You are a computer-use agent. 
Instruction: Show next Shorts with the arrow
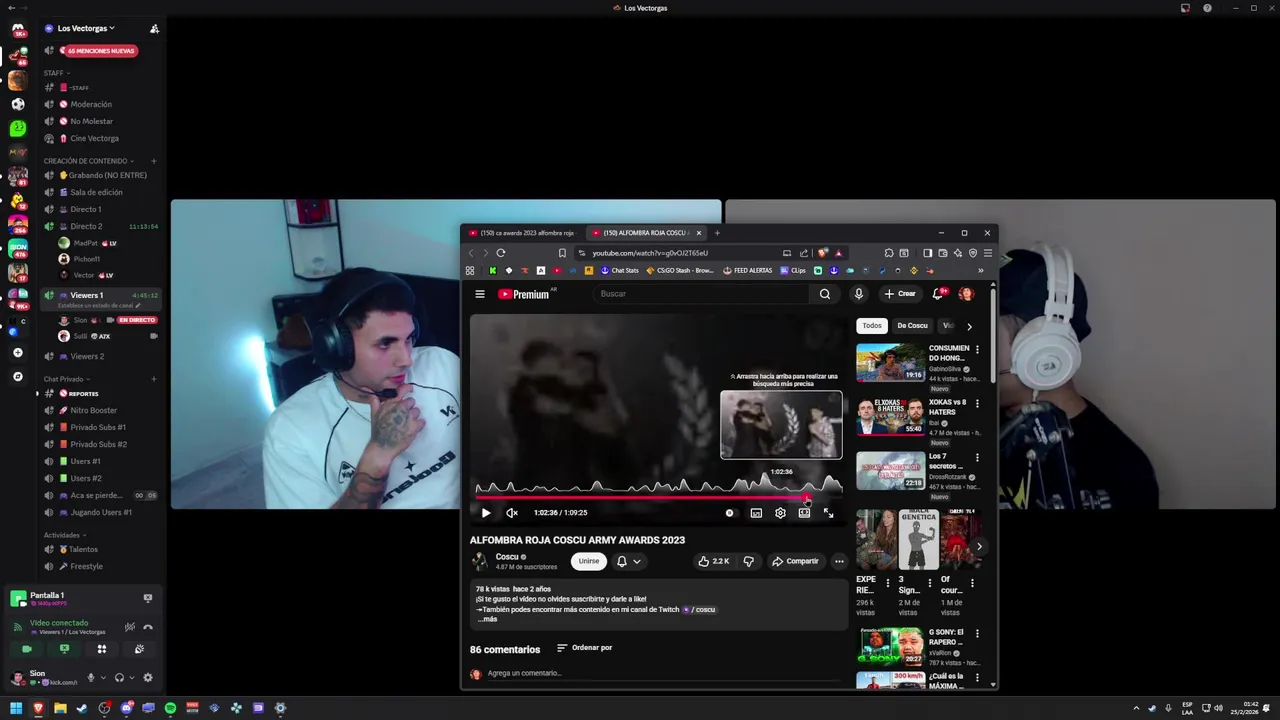(x=979, y=546)
